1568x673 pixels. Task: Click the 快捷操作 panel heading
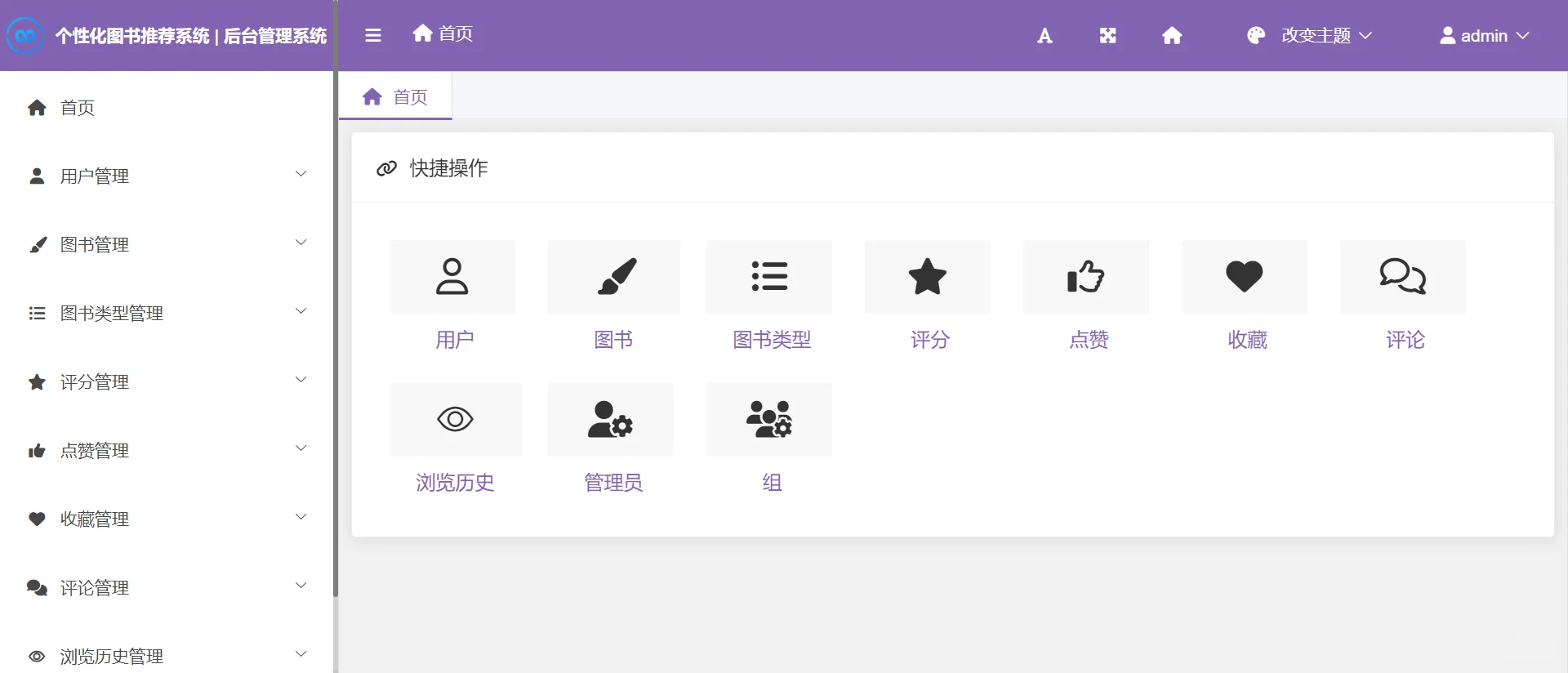448,168
